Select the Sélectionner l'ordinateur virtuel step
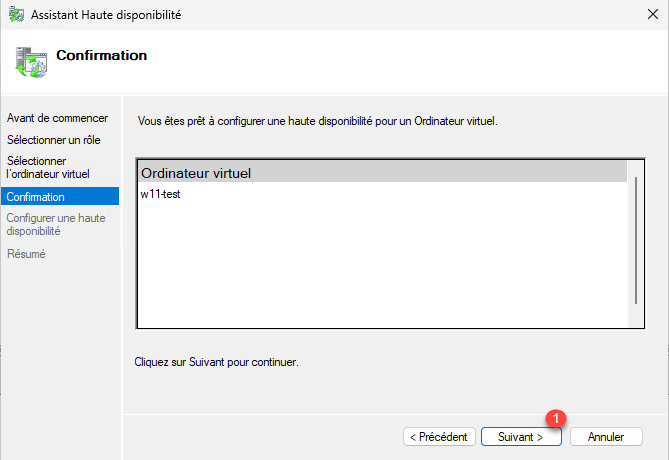Viewport: 669px width, 460px height. tap(48, 167)
